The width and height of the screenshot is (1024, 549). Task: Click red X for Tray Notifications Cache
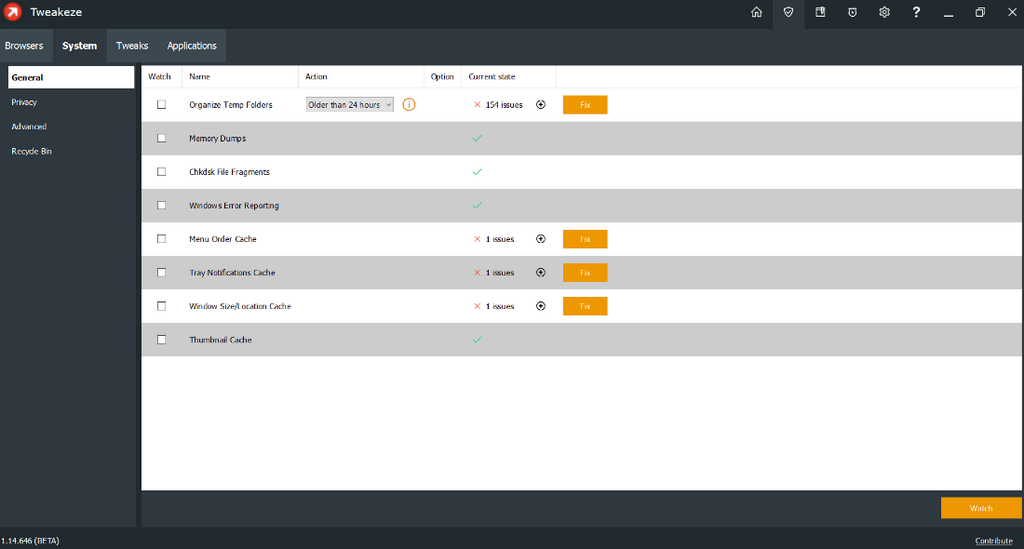(x=477, y=272)
